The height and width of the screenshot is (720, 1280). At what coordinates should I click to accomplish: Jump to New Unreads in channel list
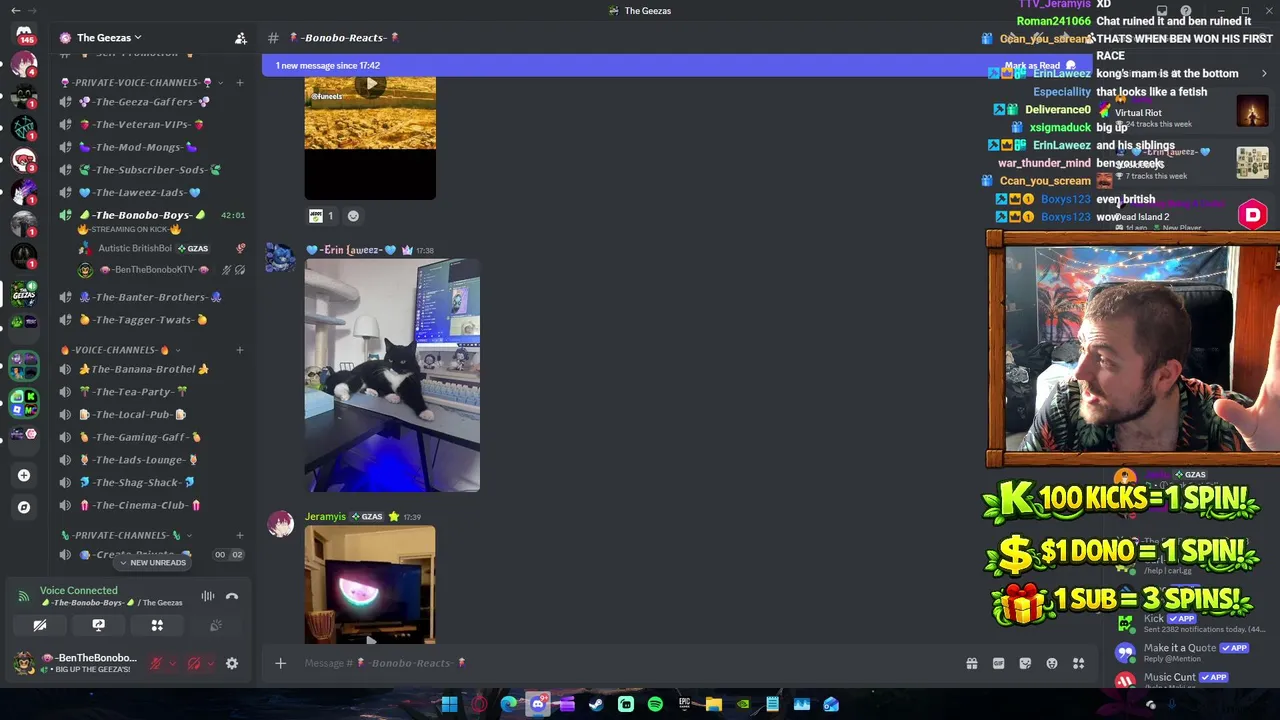[x=152, y=563]
